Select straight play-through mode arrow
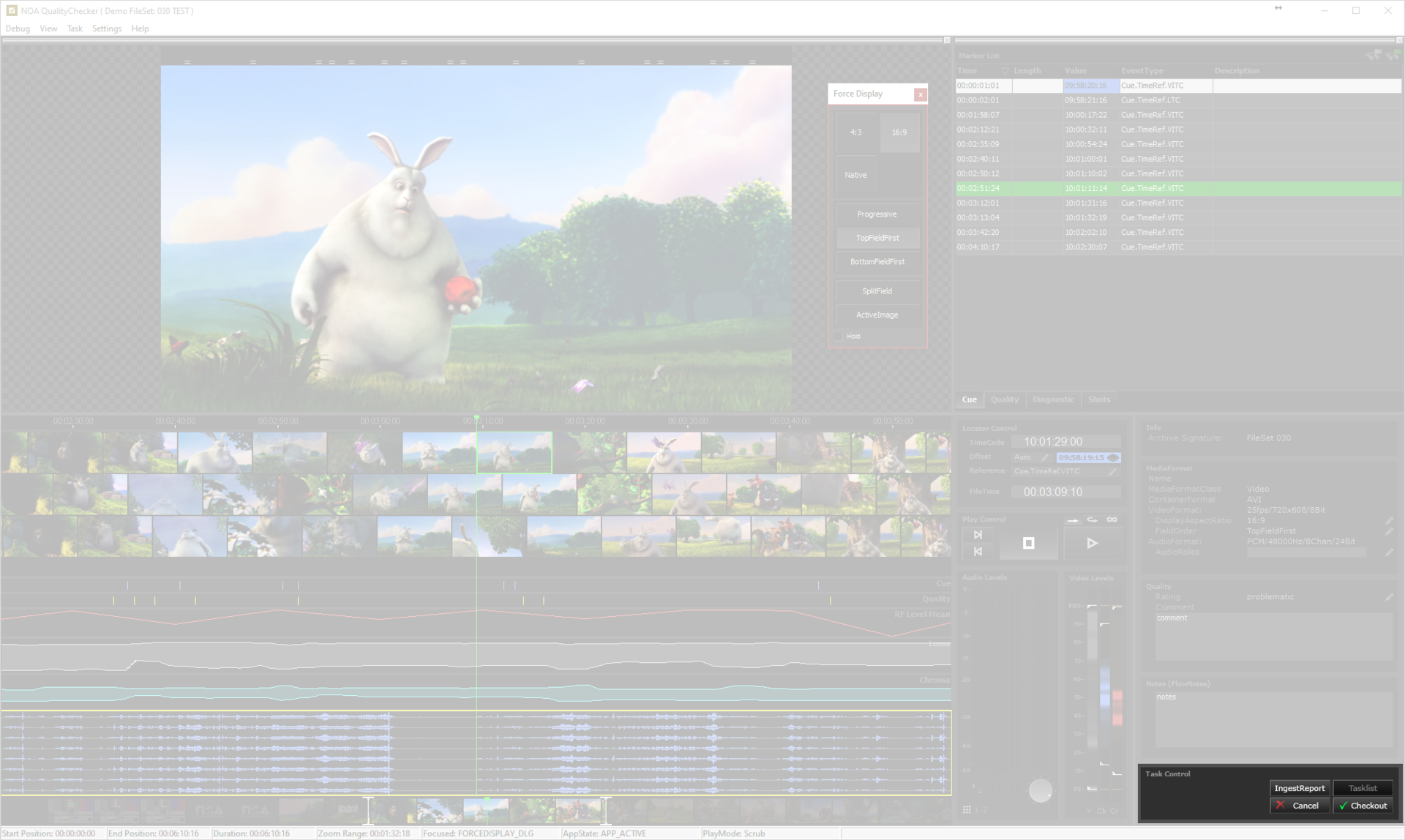Viewport: 1405px width, 840px height. pos(1073,520)
